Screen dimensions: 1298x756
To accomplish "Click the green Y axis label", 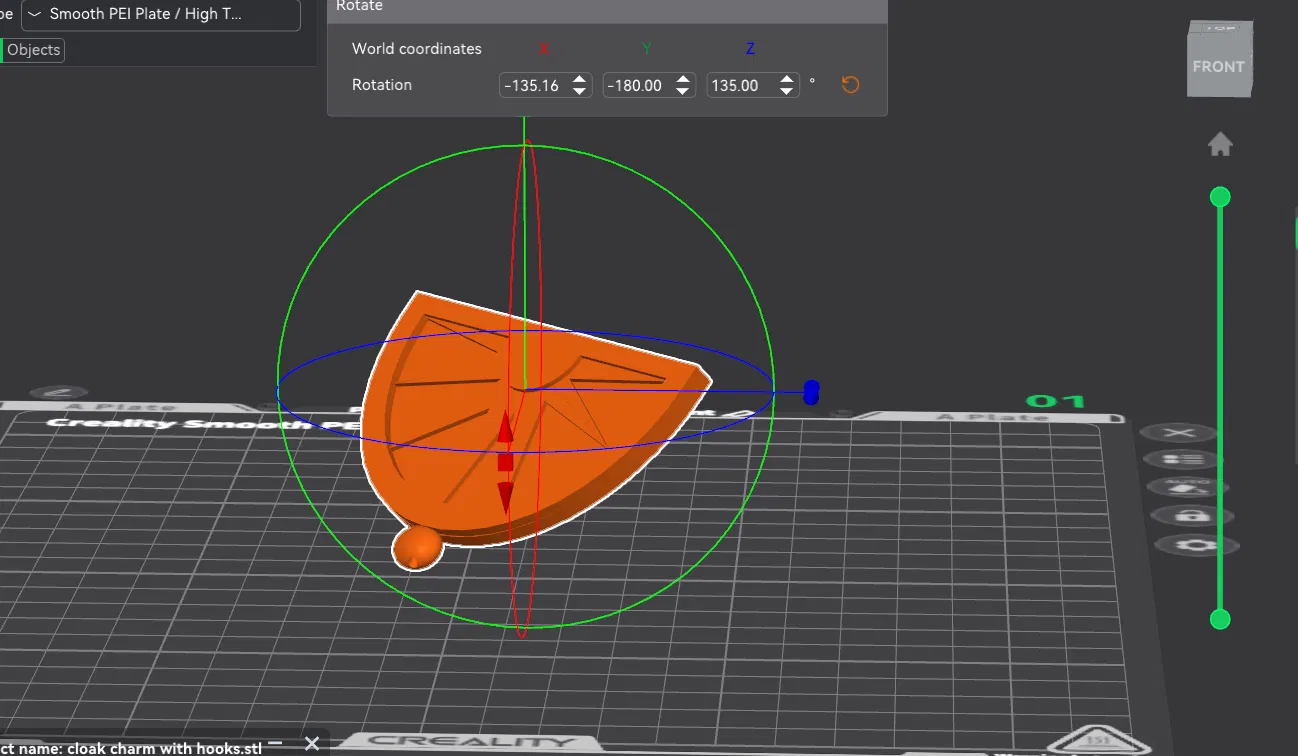I will [x=647, y=49].
